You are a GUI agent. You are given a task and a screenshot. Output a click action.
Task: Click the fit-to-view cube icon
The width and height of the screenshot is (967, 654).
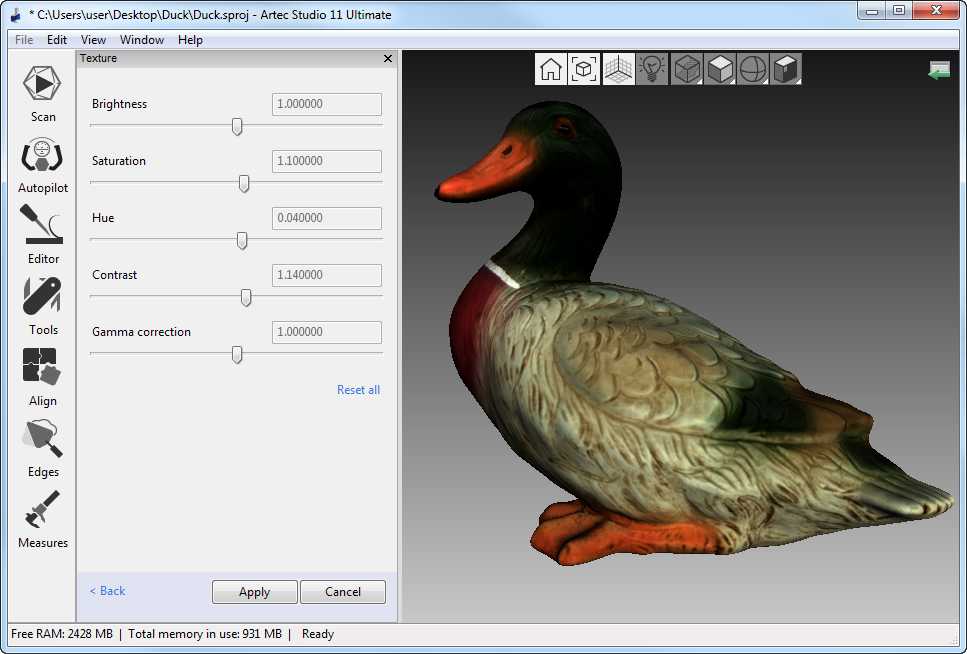(x=584, y=69)
